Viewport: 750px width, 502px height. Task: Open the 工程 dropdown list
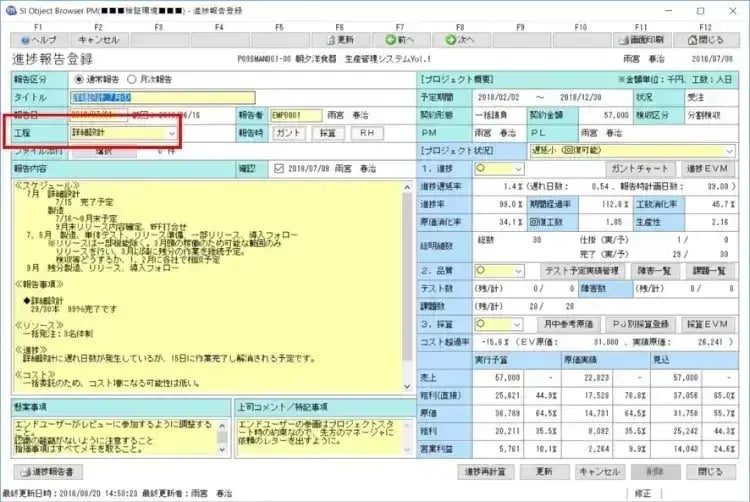point(172,132)
